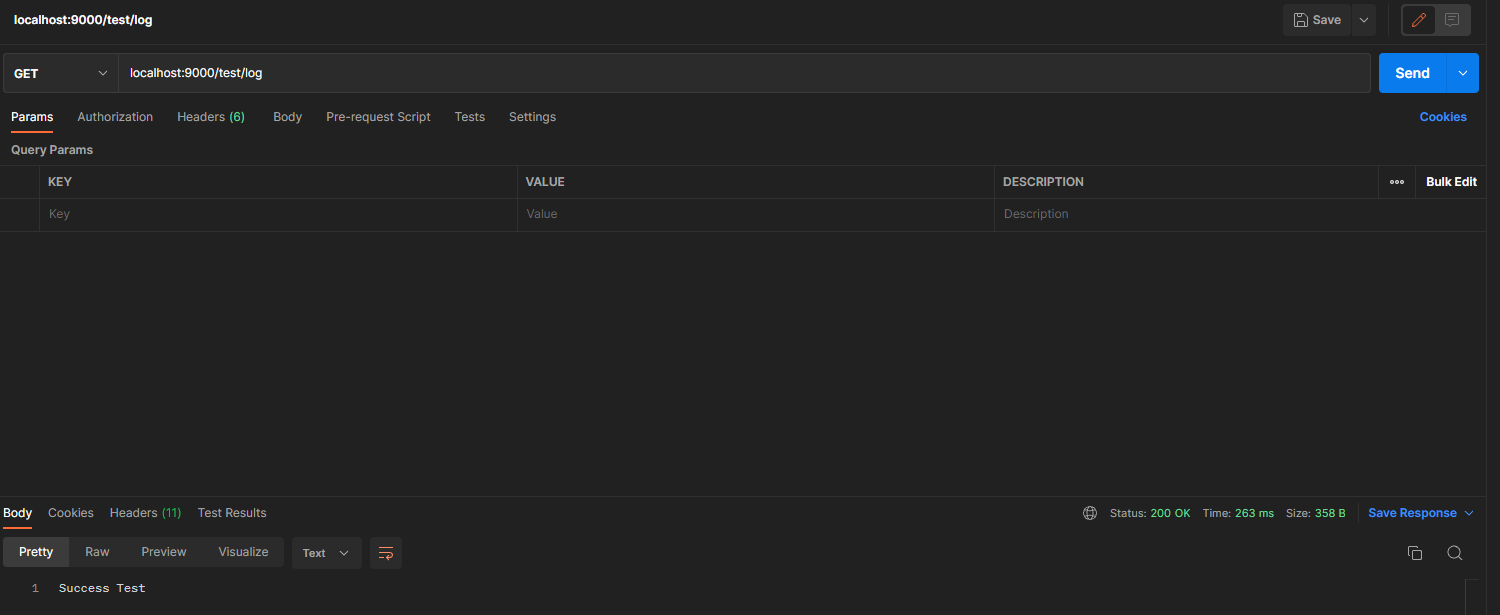Click the wrap lines icon in response toolbar
Screen dimensions: 1500x615
(386, 553)
